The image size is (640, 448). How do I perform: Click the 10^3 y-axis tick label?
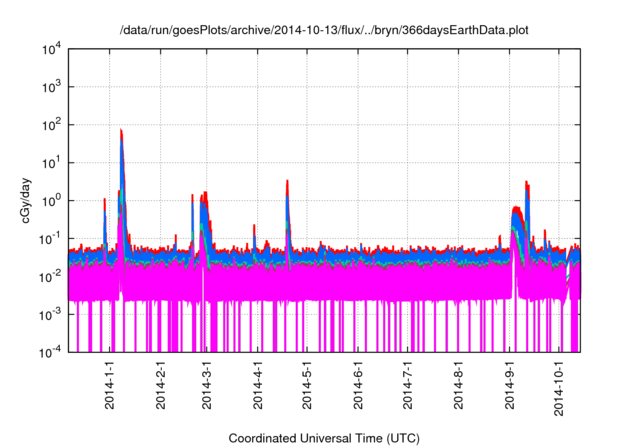(x=52, y=87)
